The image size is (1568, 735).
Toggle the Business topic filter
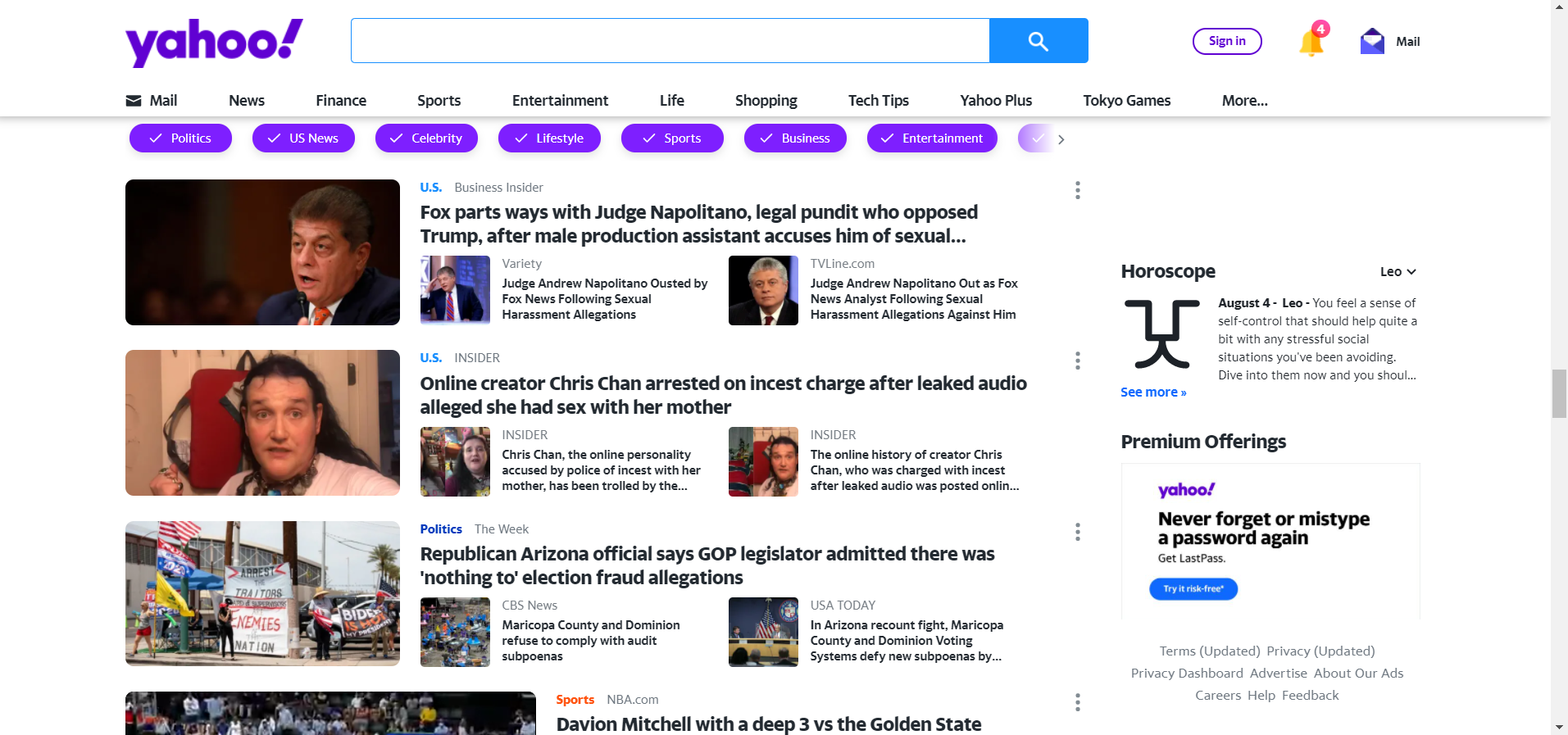point(795,138)
